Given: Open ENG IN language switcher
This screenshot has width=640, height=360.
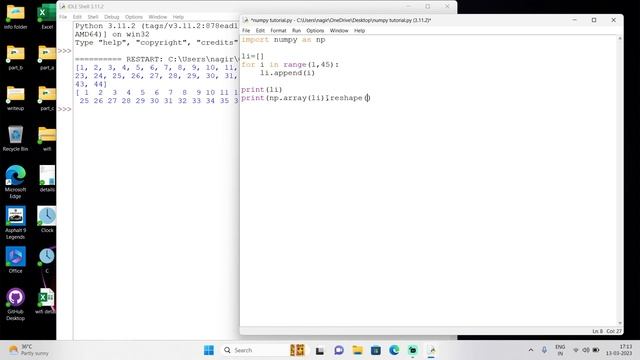Looking at the screenshot, I should [560, 350].
